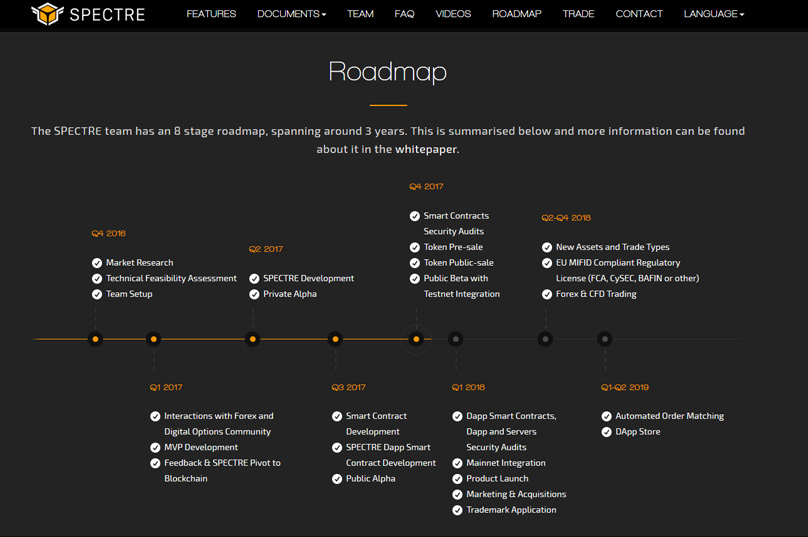Select the Q2 2017 timeline dot
This screenshot has width=808, height=537.
(252, 339)
